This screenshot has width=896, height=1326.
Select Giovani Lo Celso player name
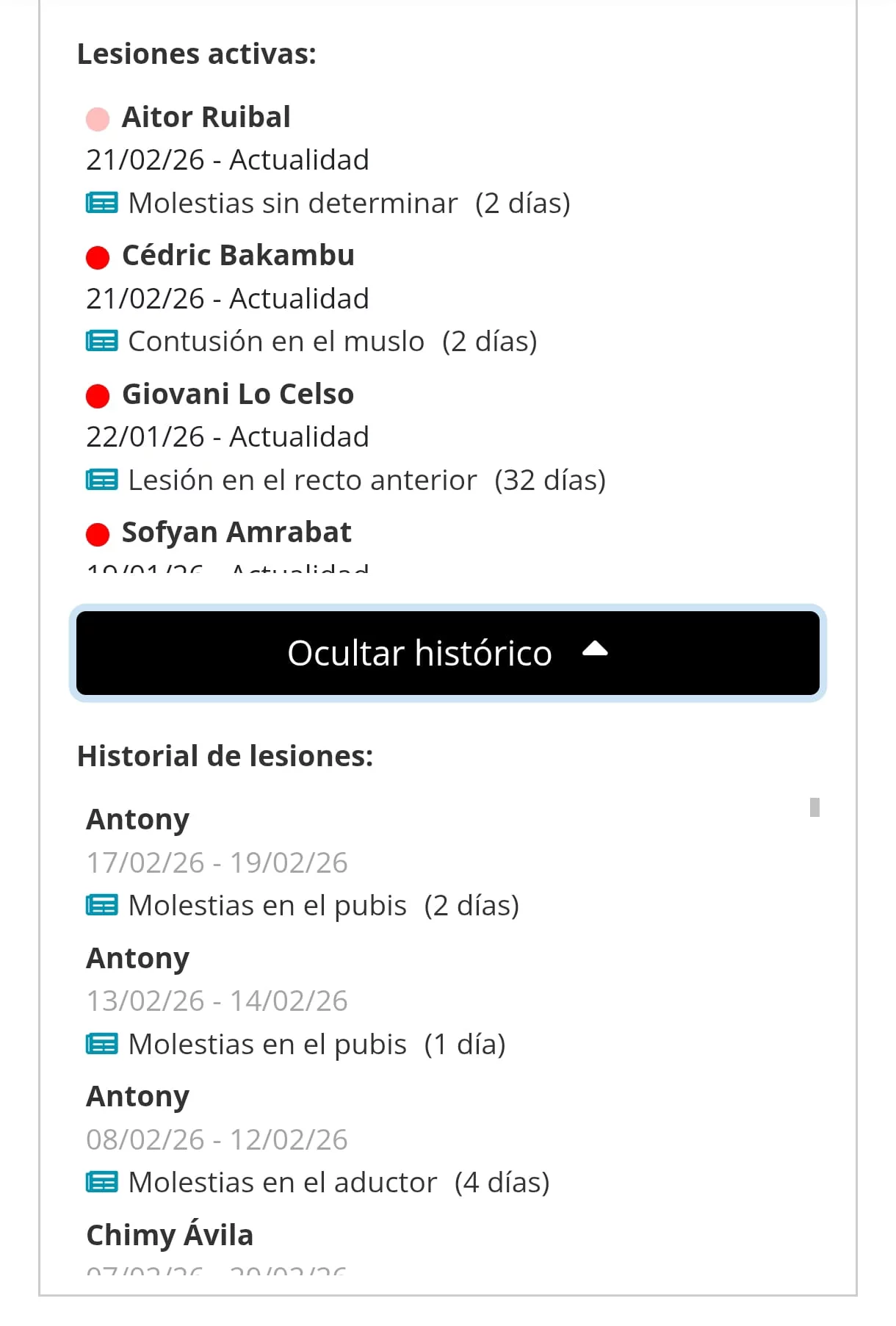(x=238, y=394)
